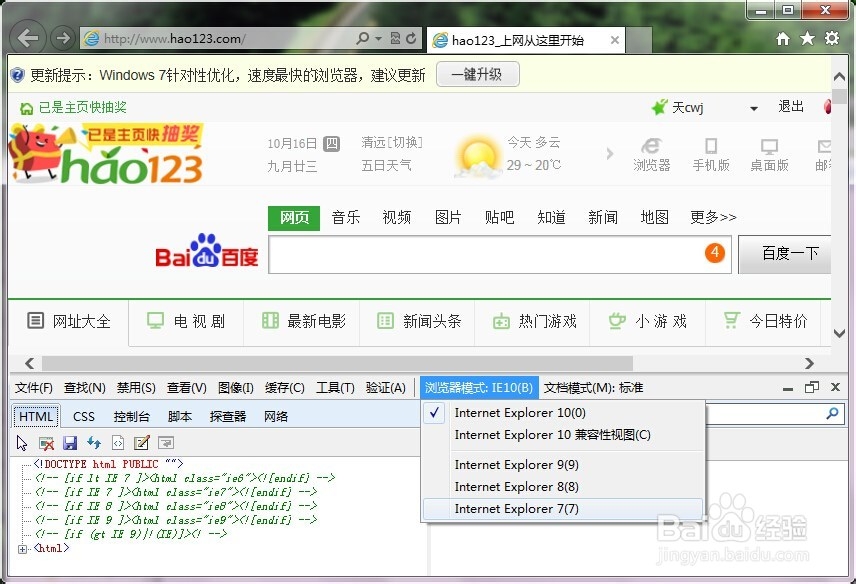
Task: Click the 百度一下 search button
Action: [x=786, y=254]
